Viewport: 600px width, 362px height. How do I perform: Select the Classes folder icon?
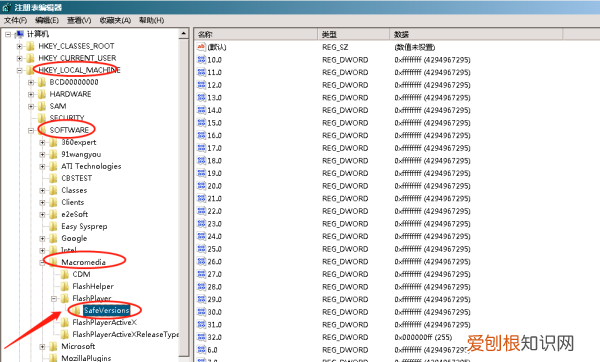[x=54, y=190]
